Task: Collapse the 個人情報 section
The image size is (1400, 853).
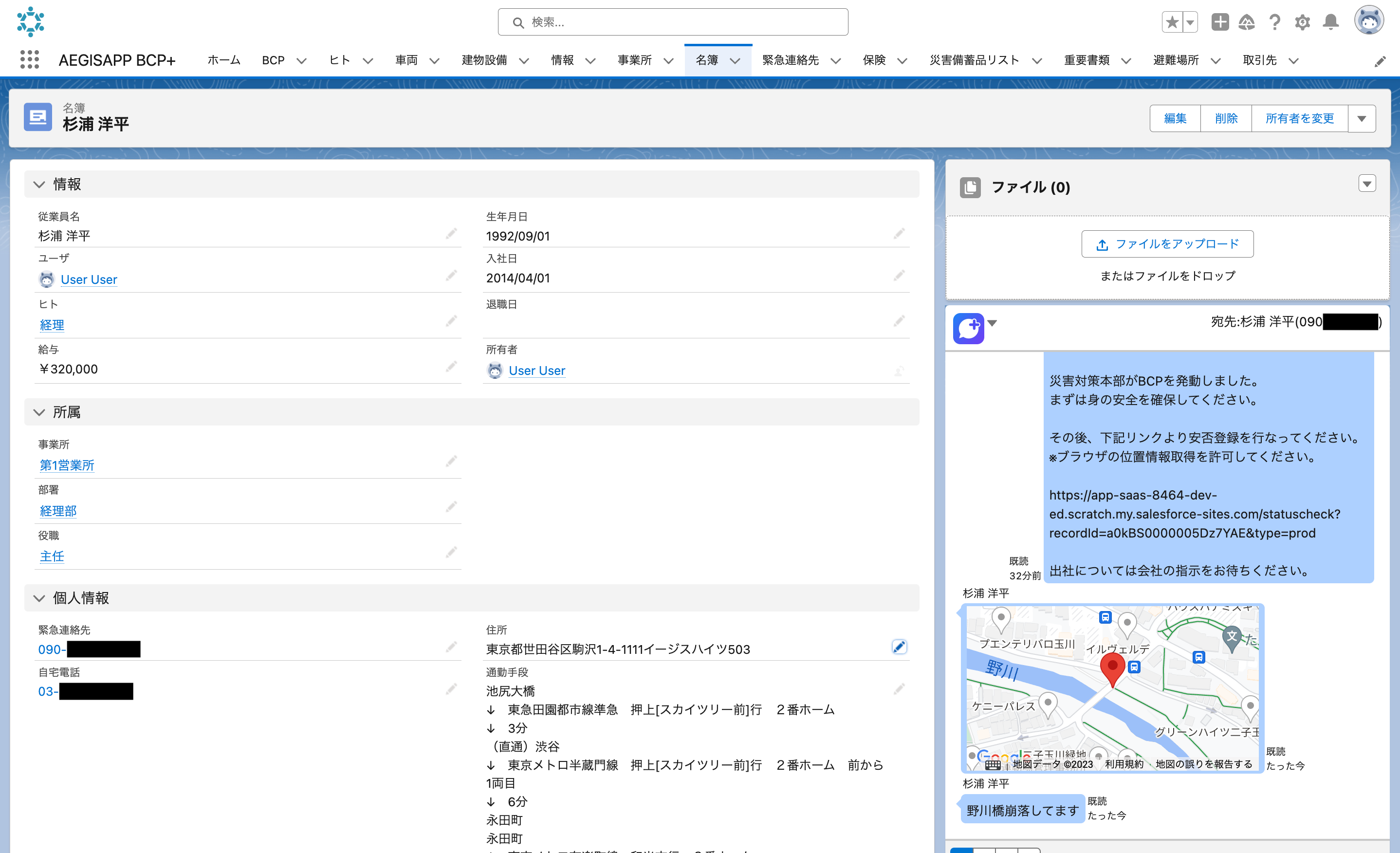Action: coord(39,598)
